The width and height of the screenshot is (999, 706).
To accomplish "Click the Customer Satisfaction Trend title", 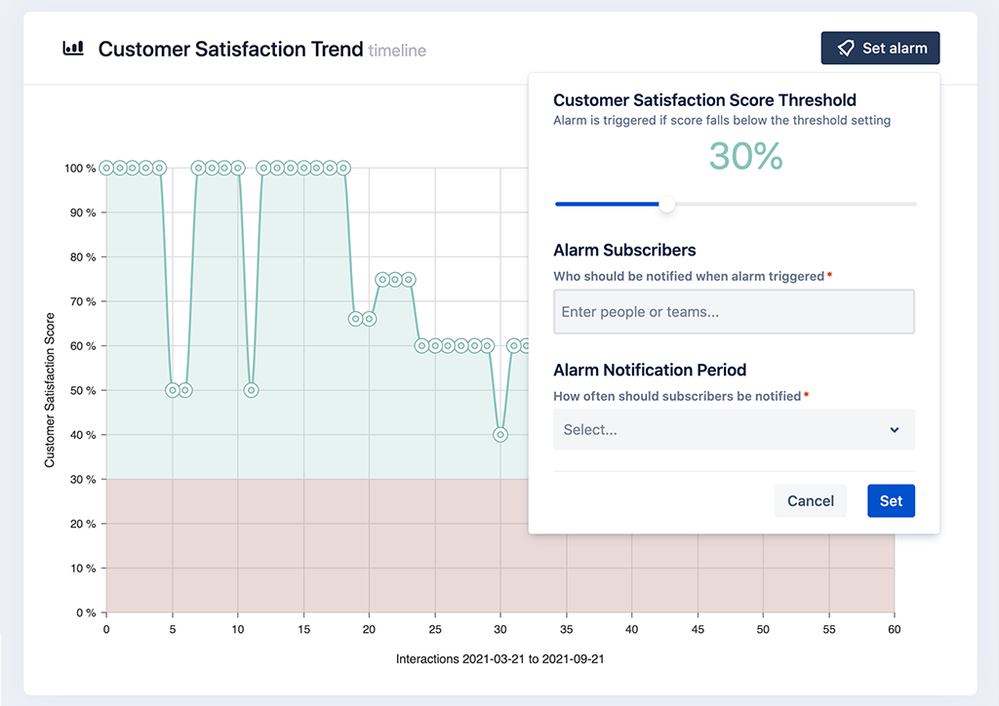I will (231, 49).
